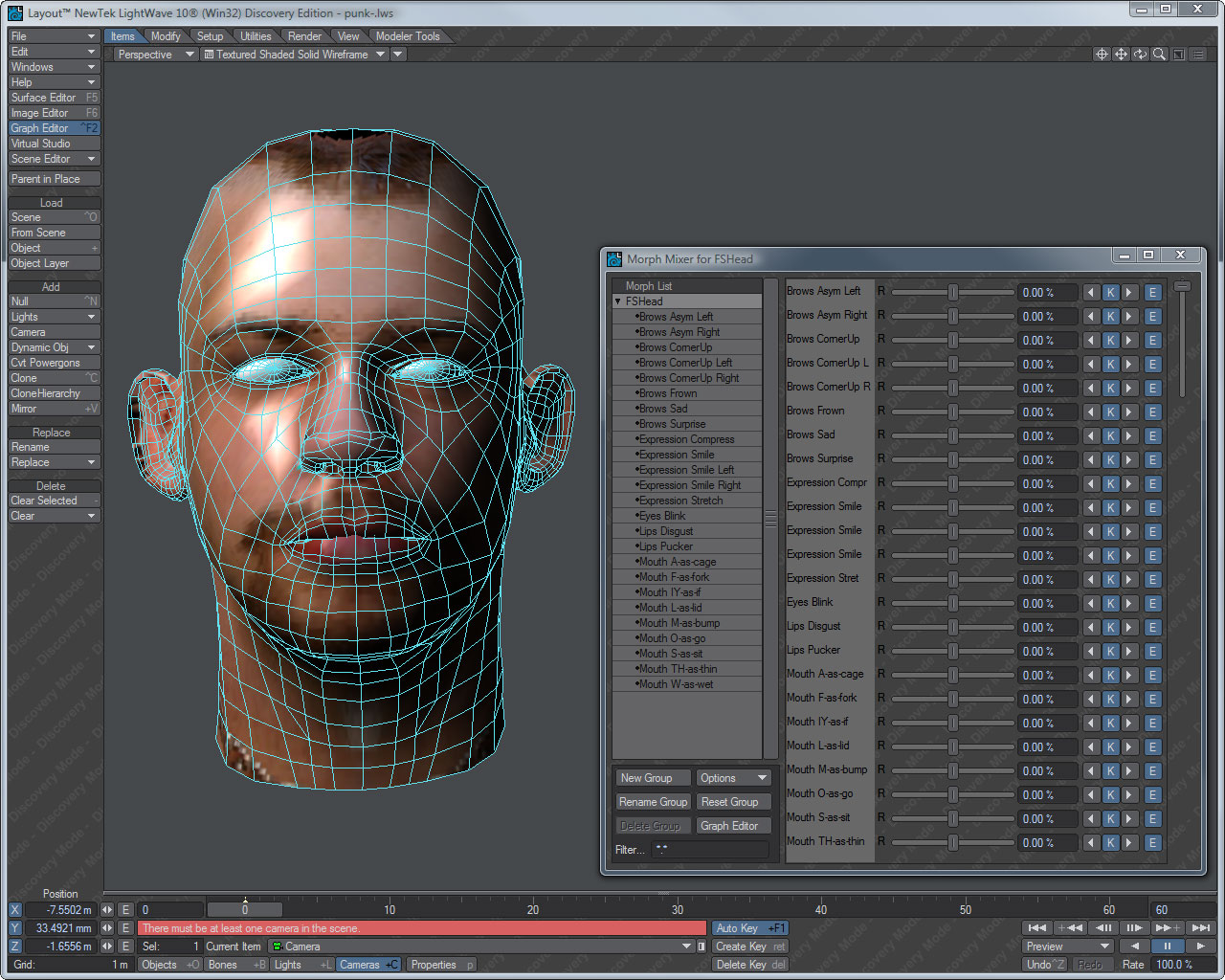Create a keyframe with Brows Asym Left K button
The image size is (1225, 980).
pos(1110,292)
